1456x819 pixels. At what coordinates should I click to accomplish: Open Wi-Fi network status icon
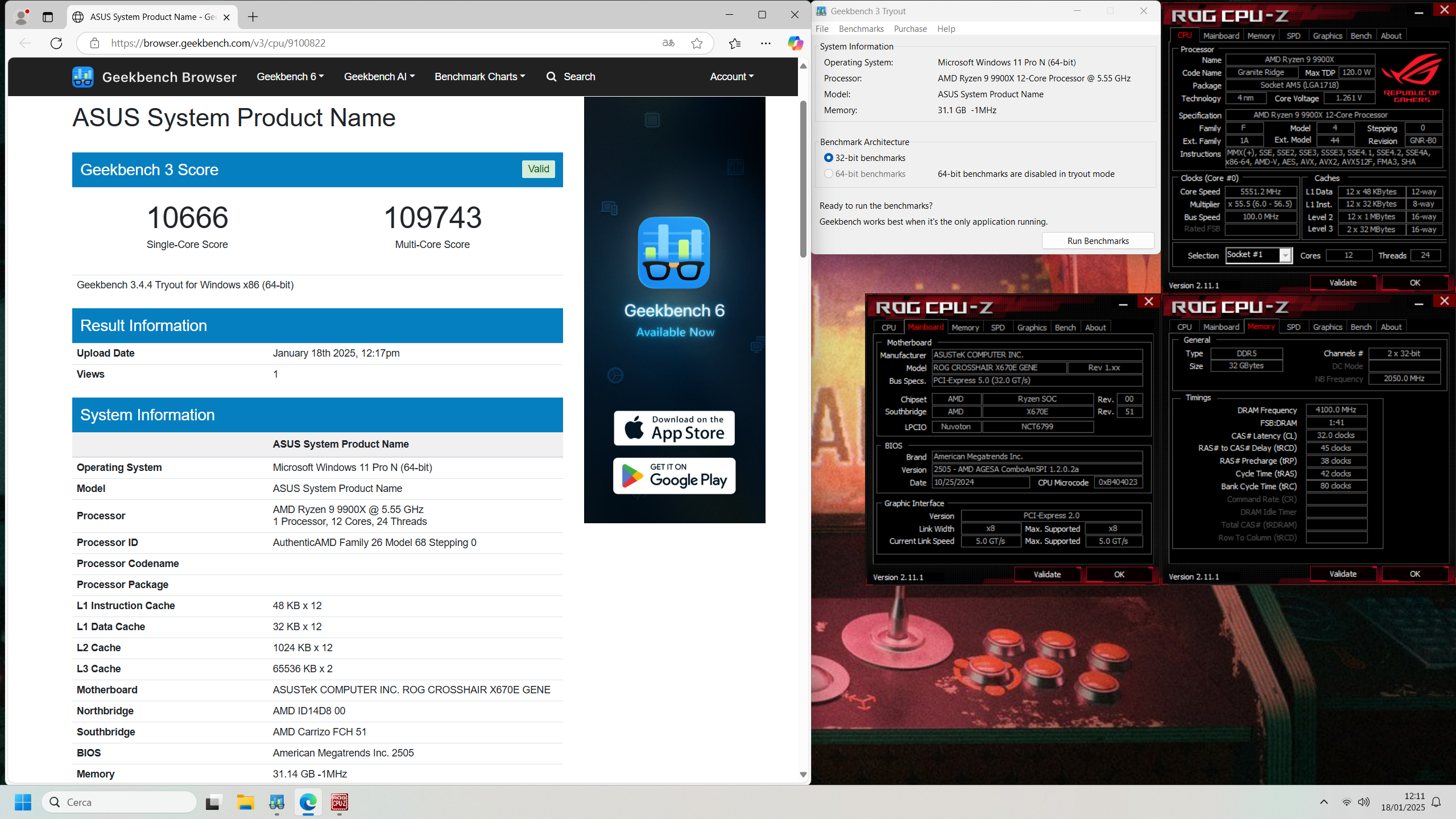tap(1346, 802)
